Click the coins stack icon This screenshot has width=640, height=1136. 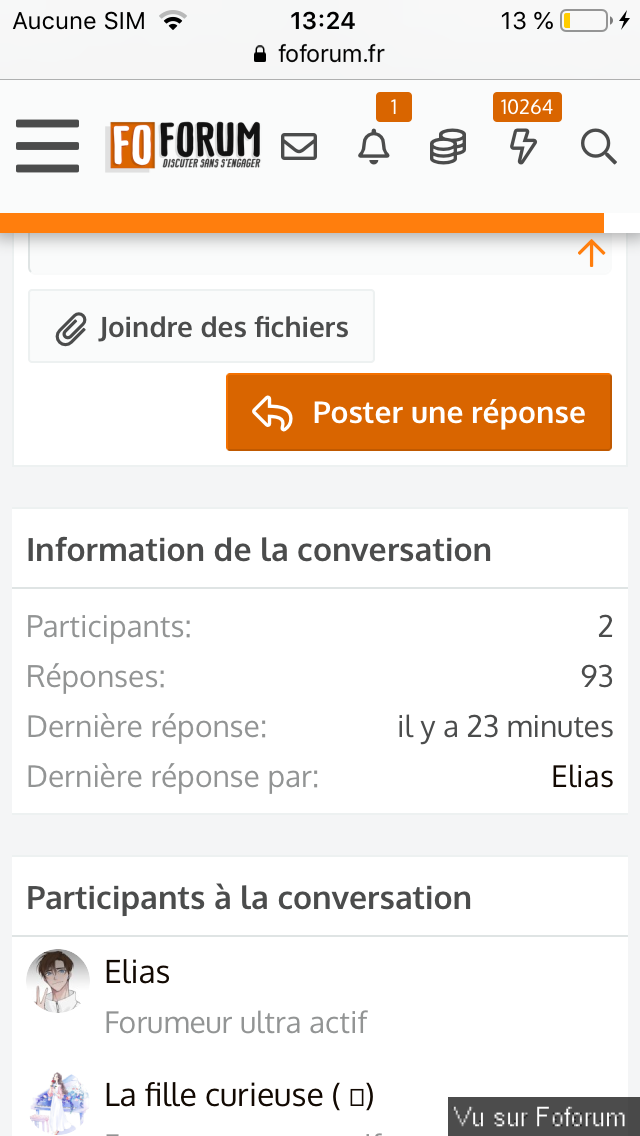[447, 148]
